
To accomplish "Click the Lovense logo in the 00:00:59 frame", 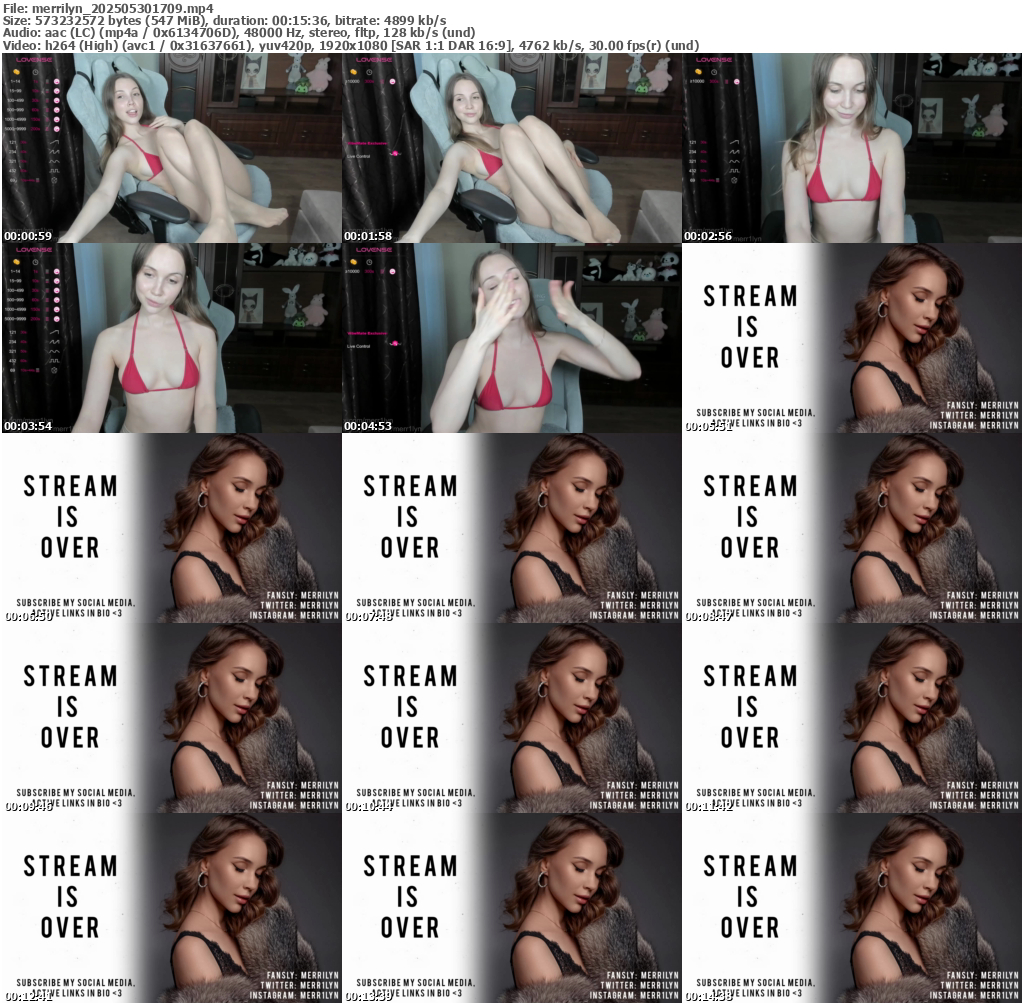I will (x=33, y=60).
